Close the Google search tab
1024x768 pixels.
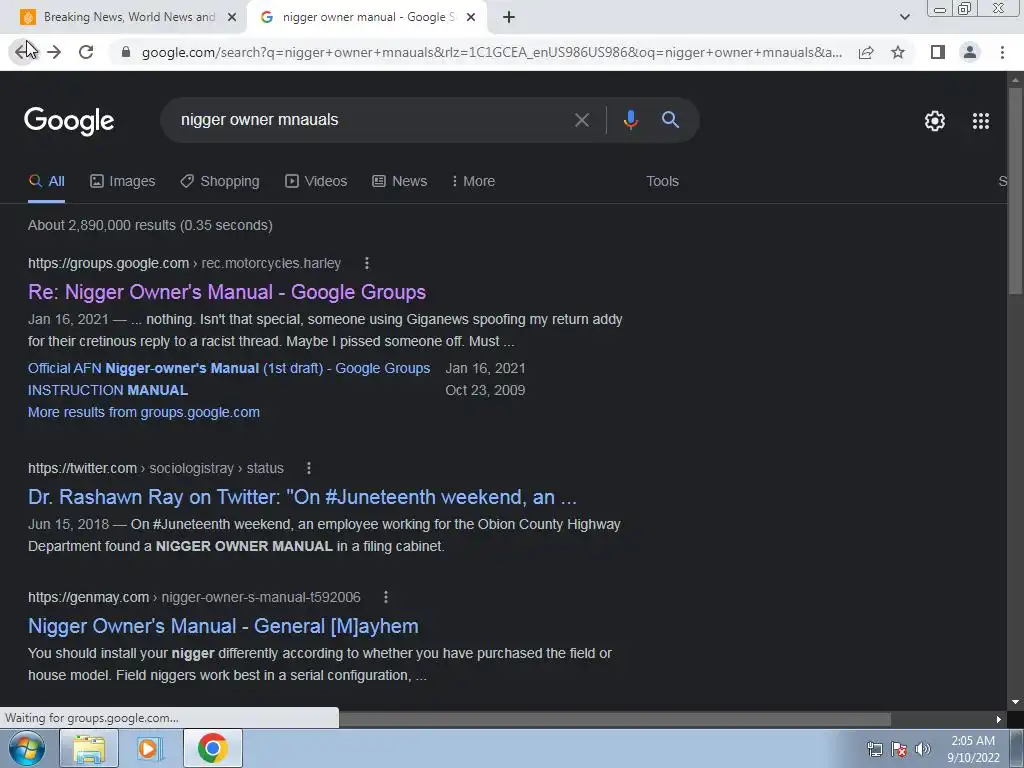[471, 18]
